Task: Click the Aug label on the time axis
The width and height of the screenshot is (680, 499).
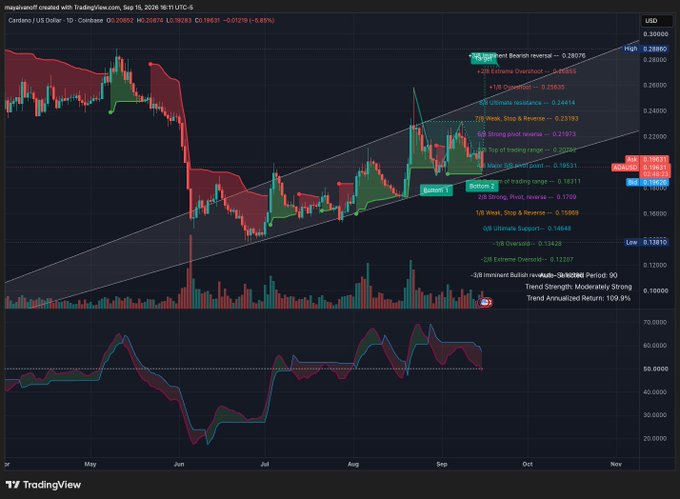Action: pyautogui.click(x=353, y=464)
